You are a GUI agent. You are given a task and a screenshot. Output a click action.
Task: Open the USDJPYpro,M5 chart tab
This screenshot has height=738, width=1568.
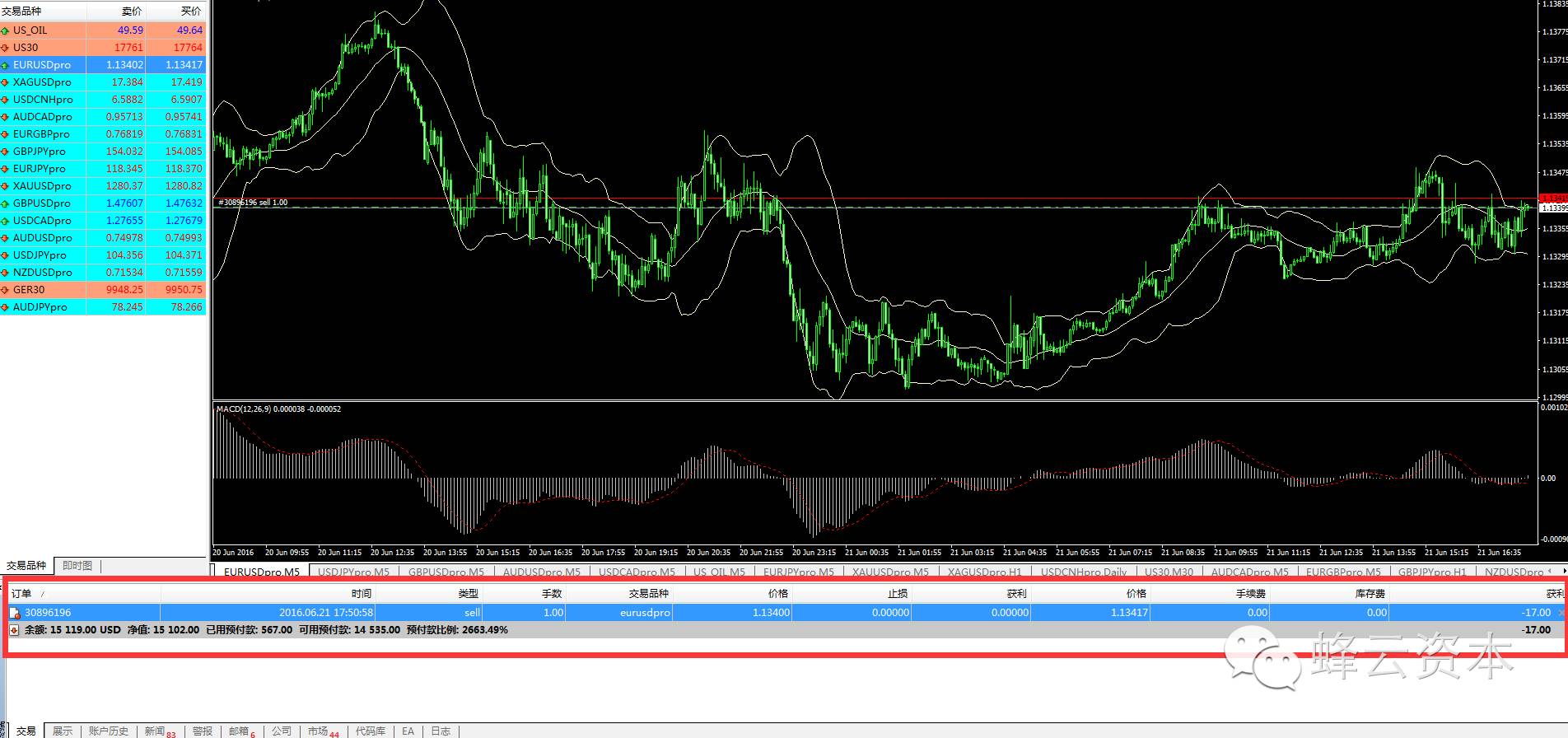353,572
